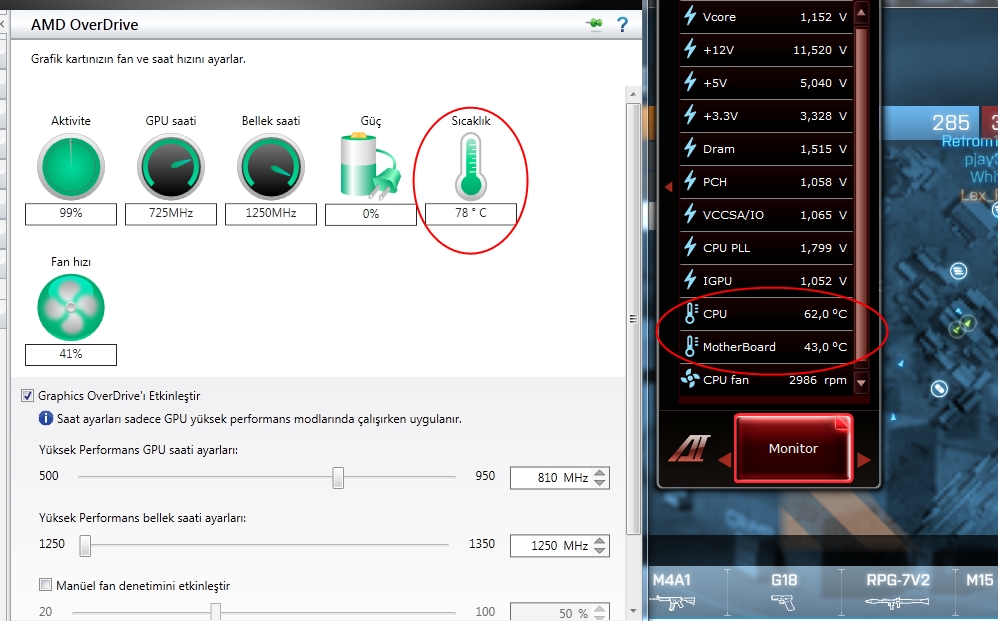Click the GPU clock slider handle
This screenshot has height=621, width=998.
(x=338, y=477)
